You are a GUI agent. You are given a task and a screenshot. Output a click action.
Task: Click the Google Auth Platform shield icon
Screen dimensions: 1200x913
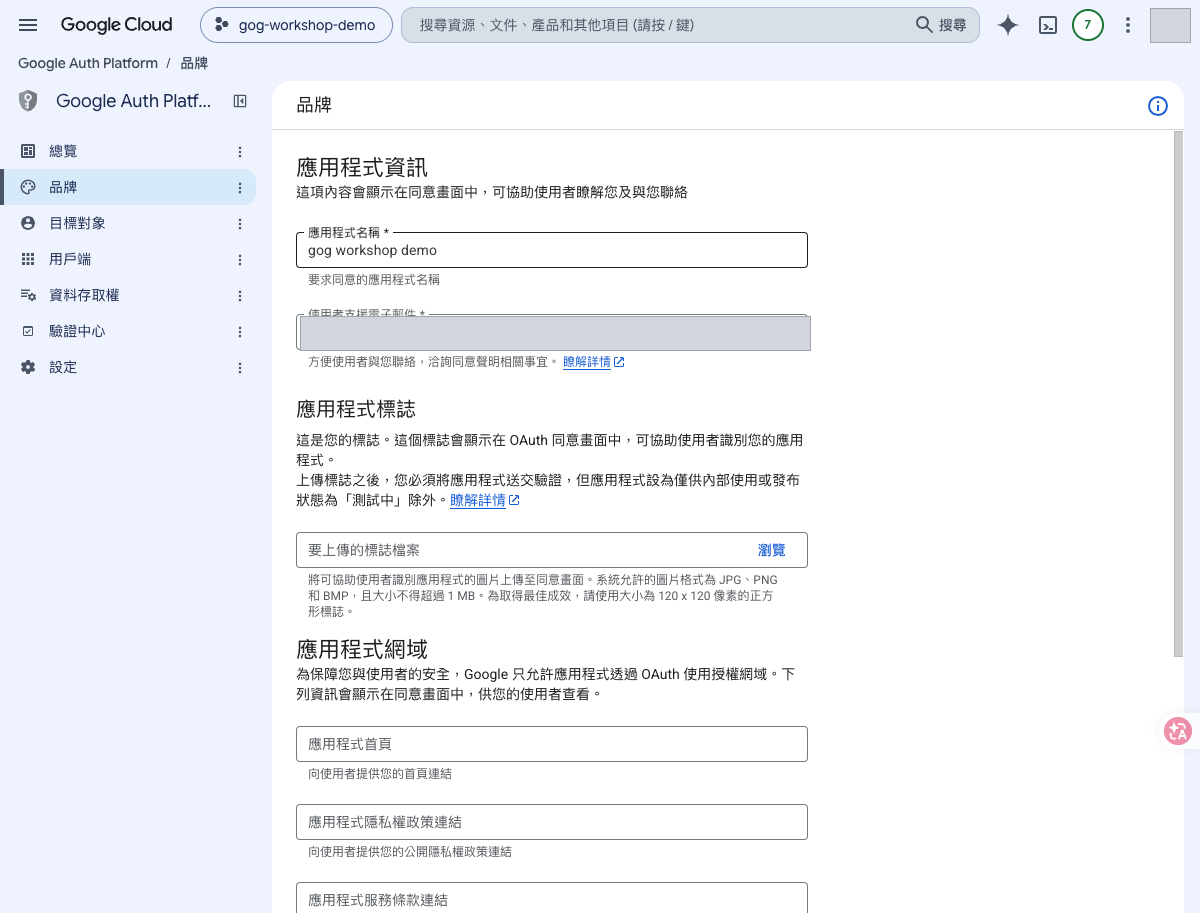[28, 100]
